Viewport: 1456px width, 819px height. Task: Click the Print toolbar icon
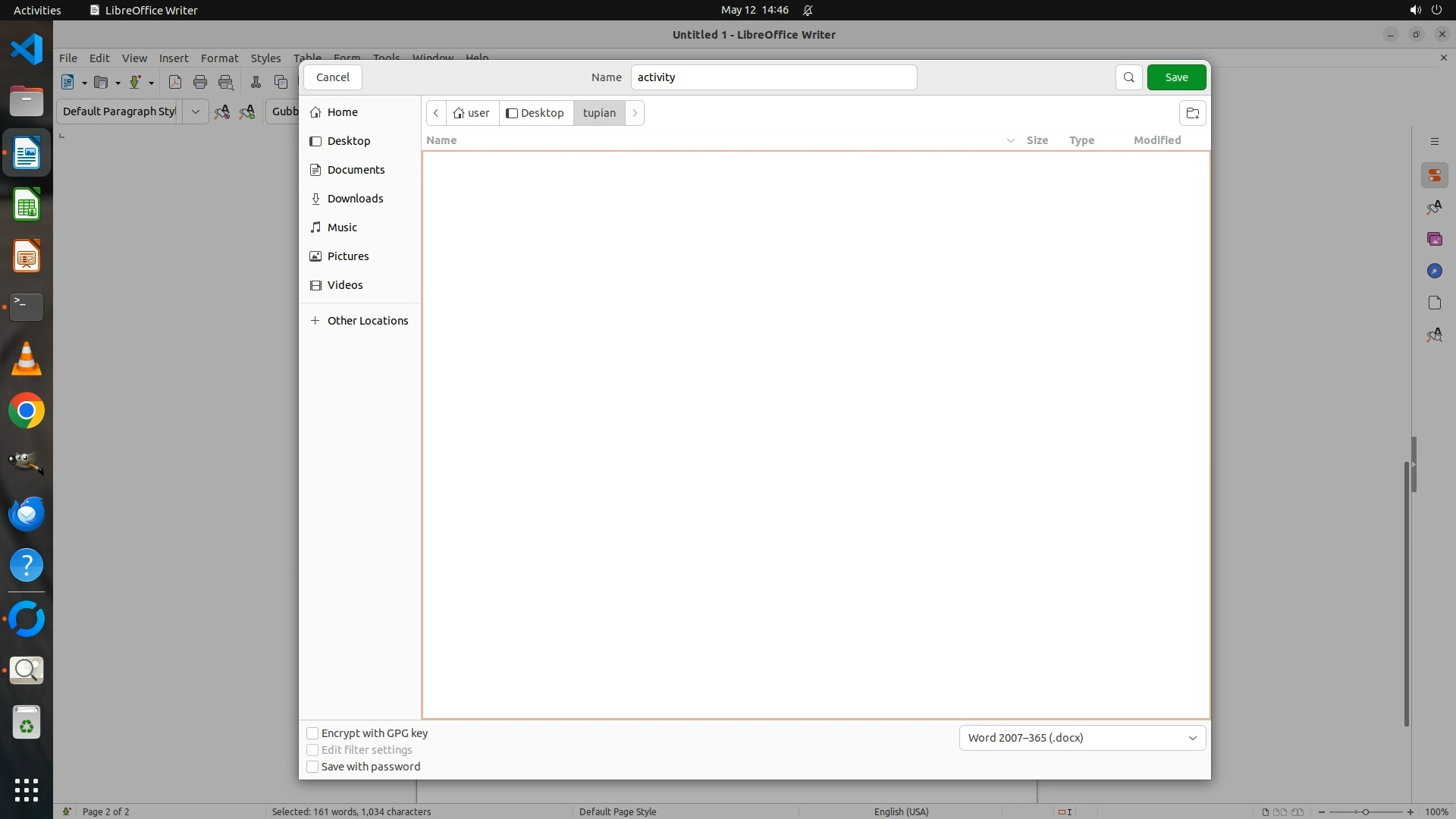[200, 82]
